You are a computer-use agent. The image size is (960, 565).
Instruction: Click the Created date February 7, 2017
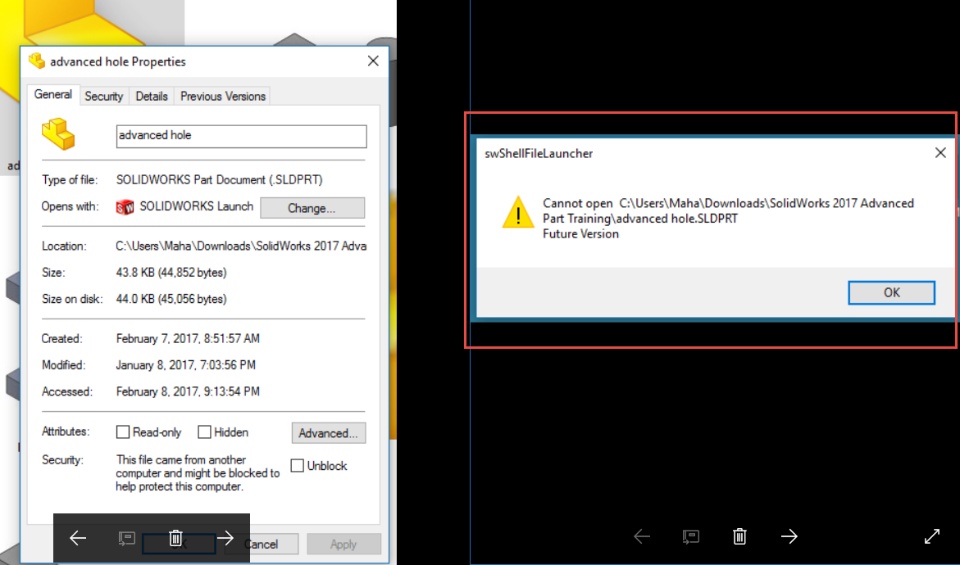click(x=188, y=338)
